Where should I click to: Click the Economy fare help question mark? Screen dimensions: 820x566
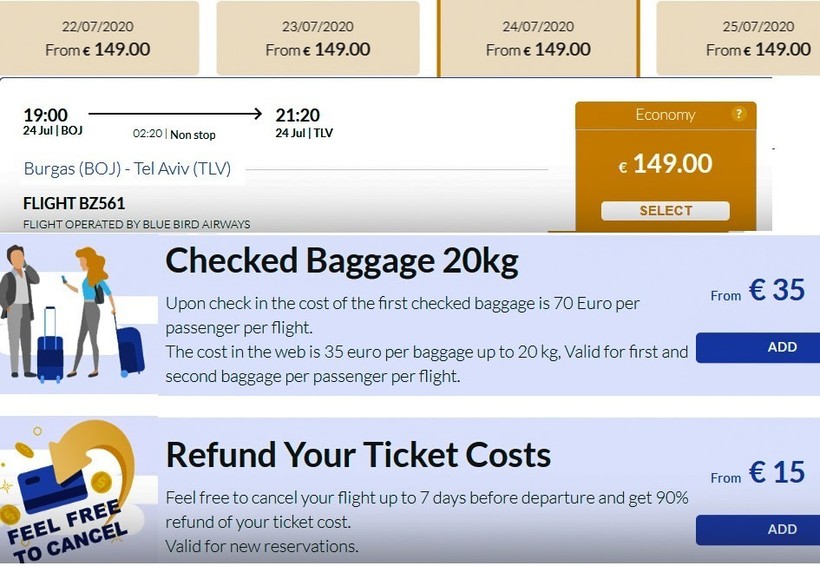coord(739,114)
